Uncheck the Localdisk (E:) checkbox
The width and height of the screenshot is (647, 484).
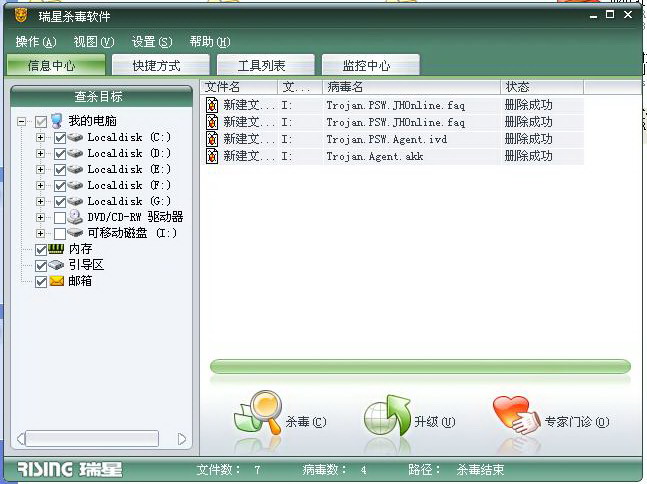(60, 170)
